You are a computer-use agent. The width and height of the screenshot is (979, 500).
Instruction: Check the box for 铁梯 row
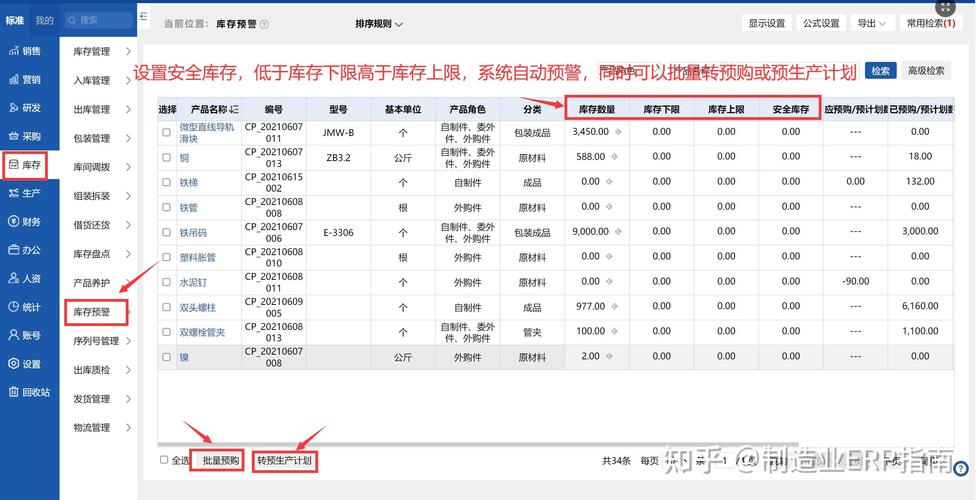point(166,182)
